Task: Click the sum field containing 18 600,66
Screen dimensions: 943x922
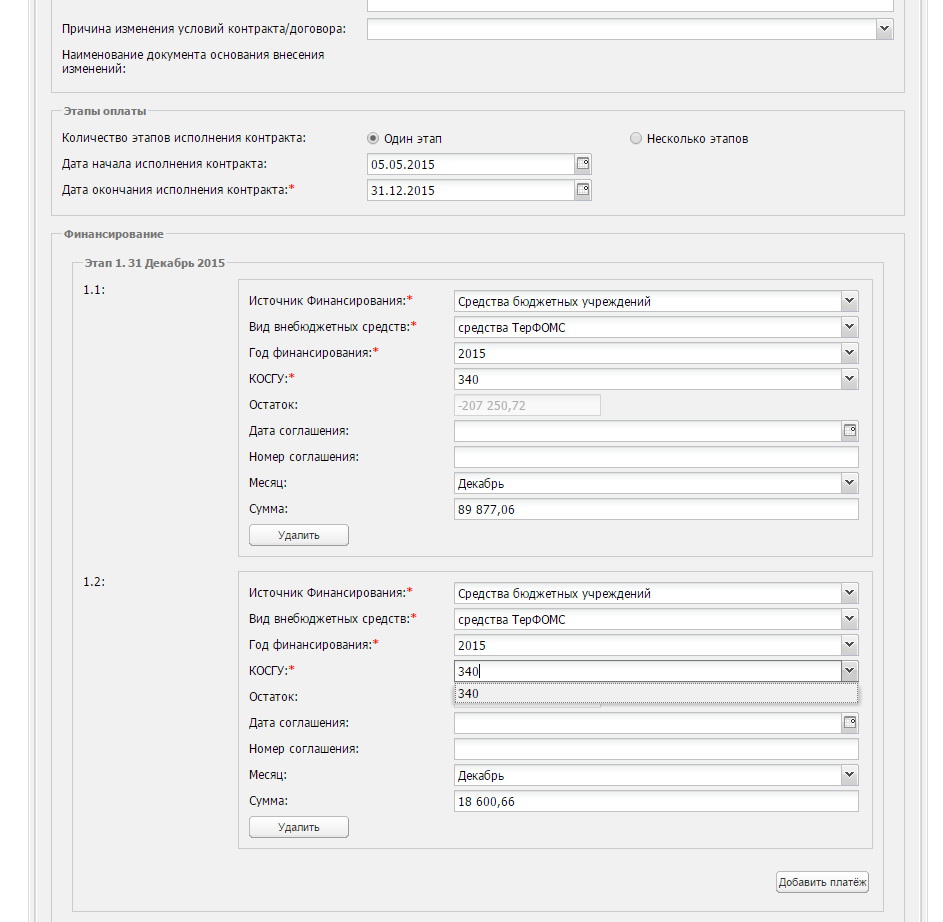Action: [655, 802]
